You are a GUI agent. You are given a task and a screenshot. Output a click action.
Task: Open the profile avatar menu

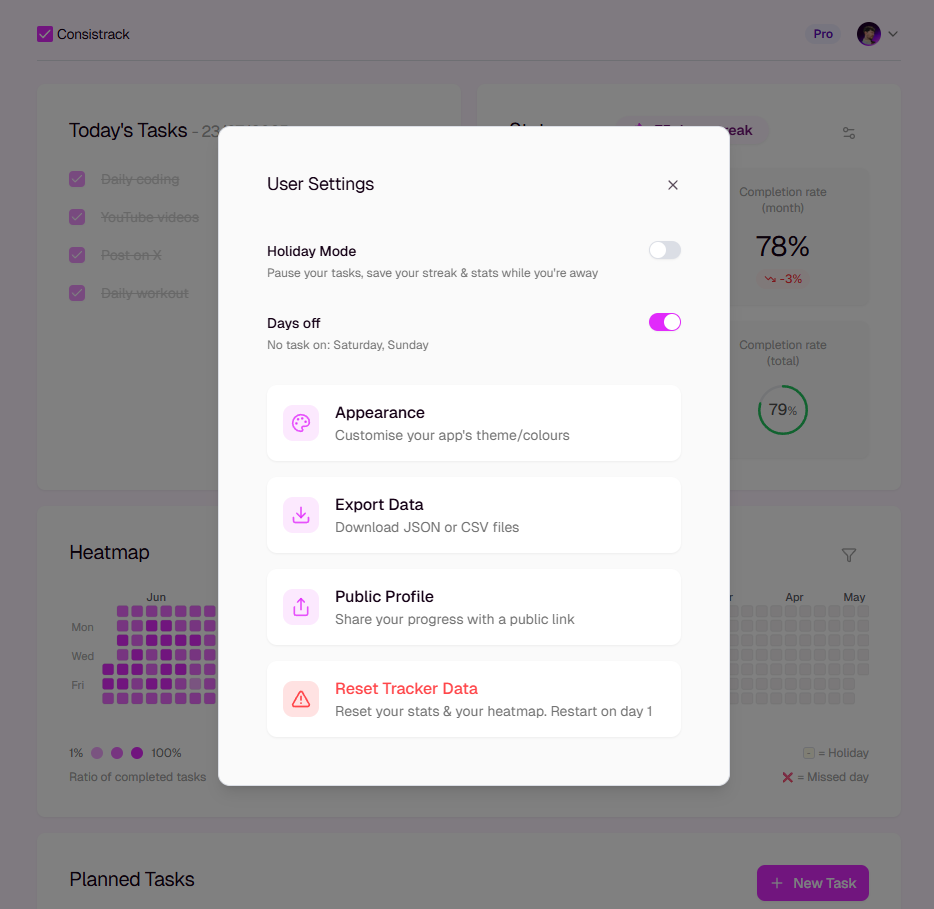coord(868,34)
